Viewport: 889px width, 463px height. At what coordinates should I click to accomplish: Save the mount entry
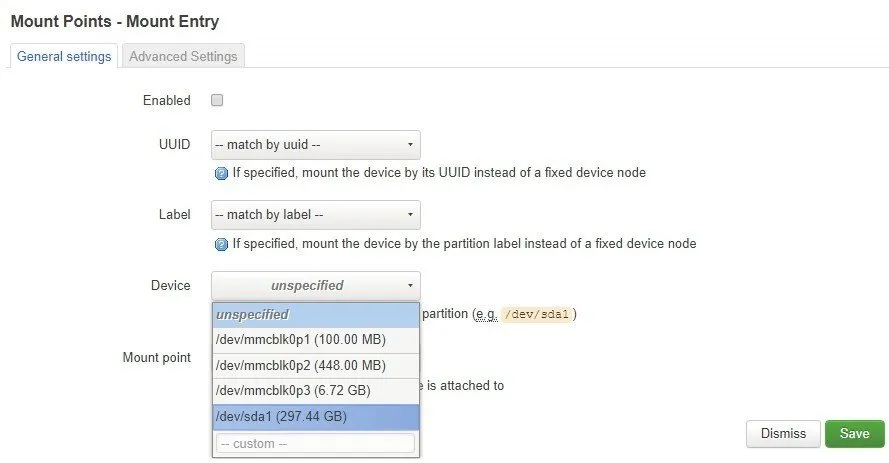coord(854,434)
